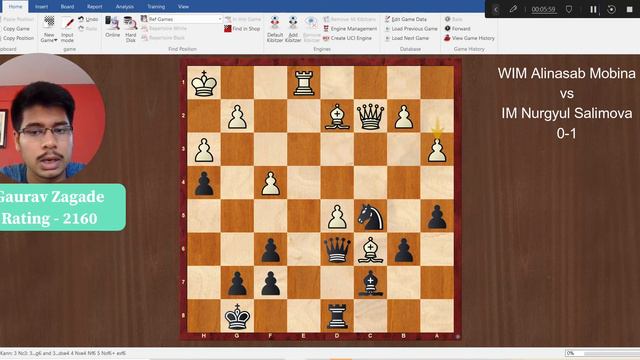The width and height of the screenshot is (640, 360).
Task: Click the recording timer 00:05:59
Action: pos(543,9)
